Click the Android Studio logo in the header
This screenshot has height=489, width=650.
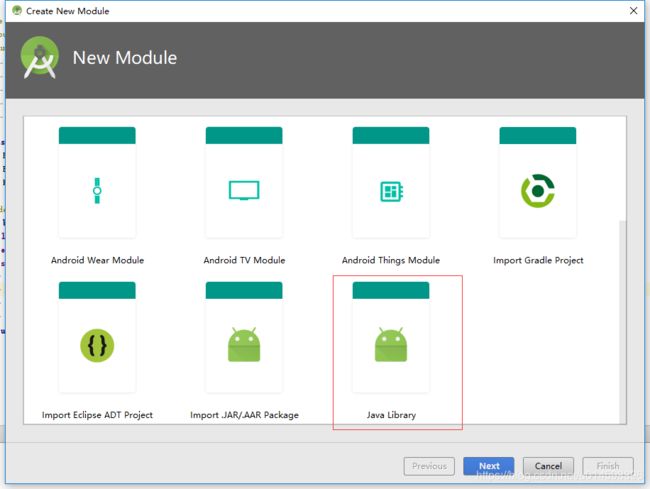(40, 58)
